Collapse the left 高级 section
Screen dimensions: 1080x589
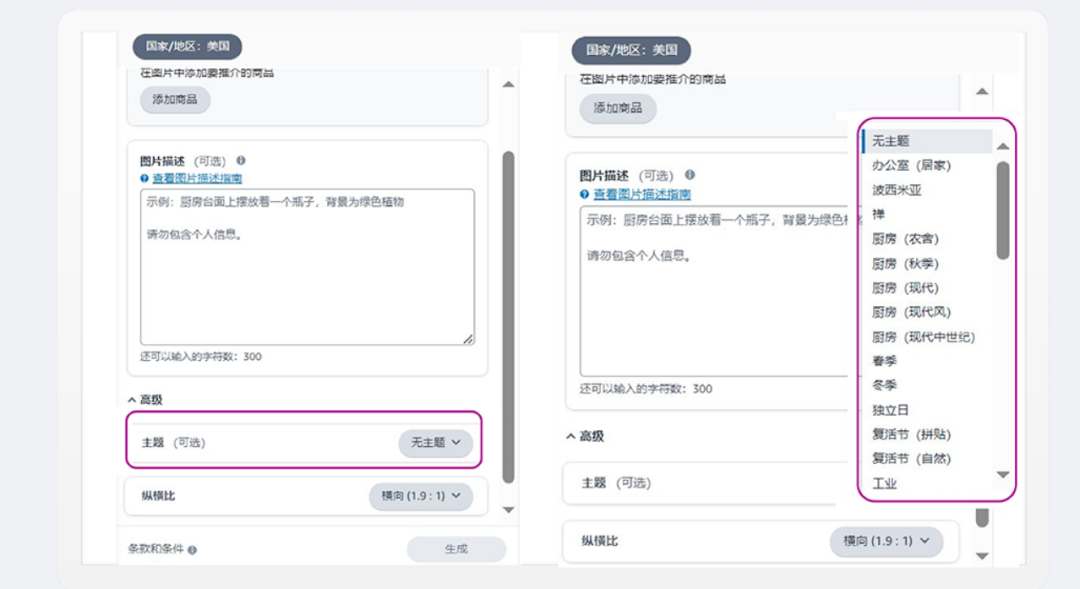point(145,400)
